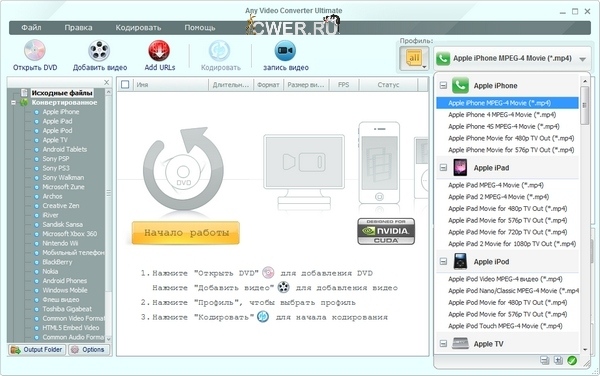Choose Apple iPhone Movie for 480p TV Out
This screenshot has width=600, height=376.
click(x=511, y=138)
